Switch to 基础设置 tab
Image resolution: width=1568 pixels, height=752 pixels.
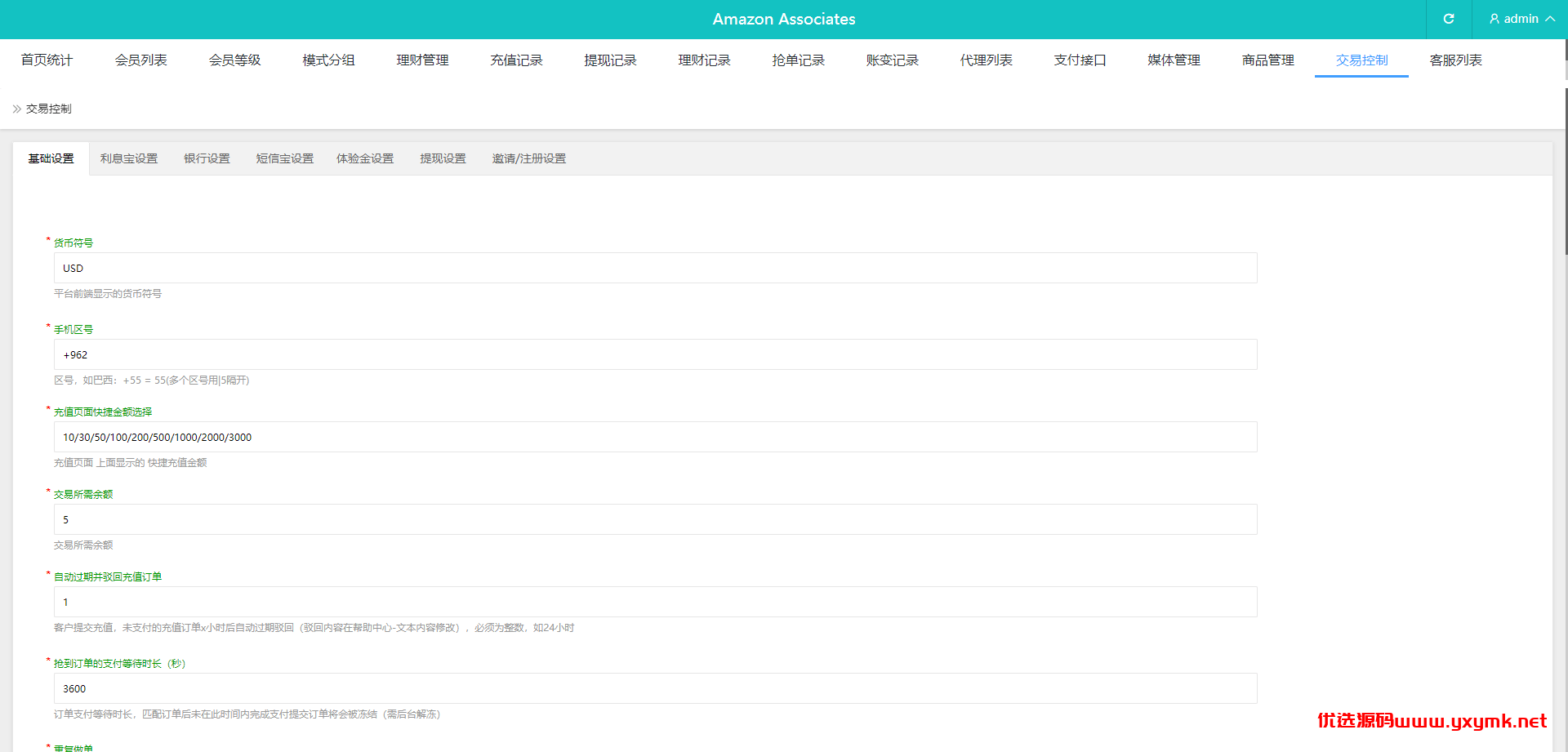click(51, 158)
